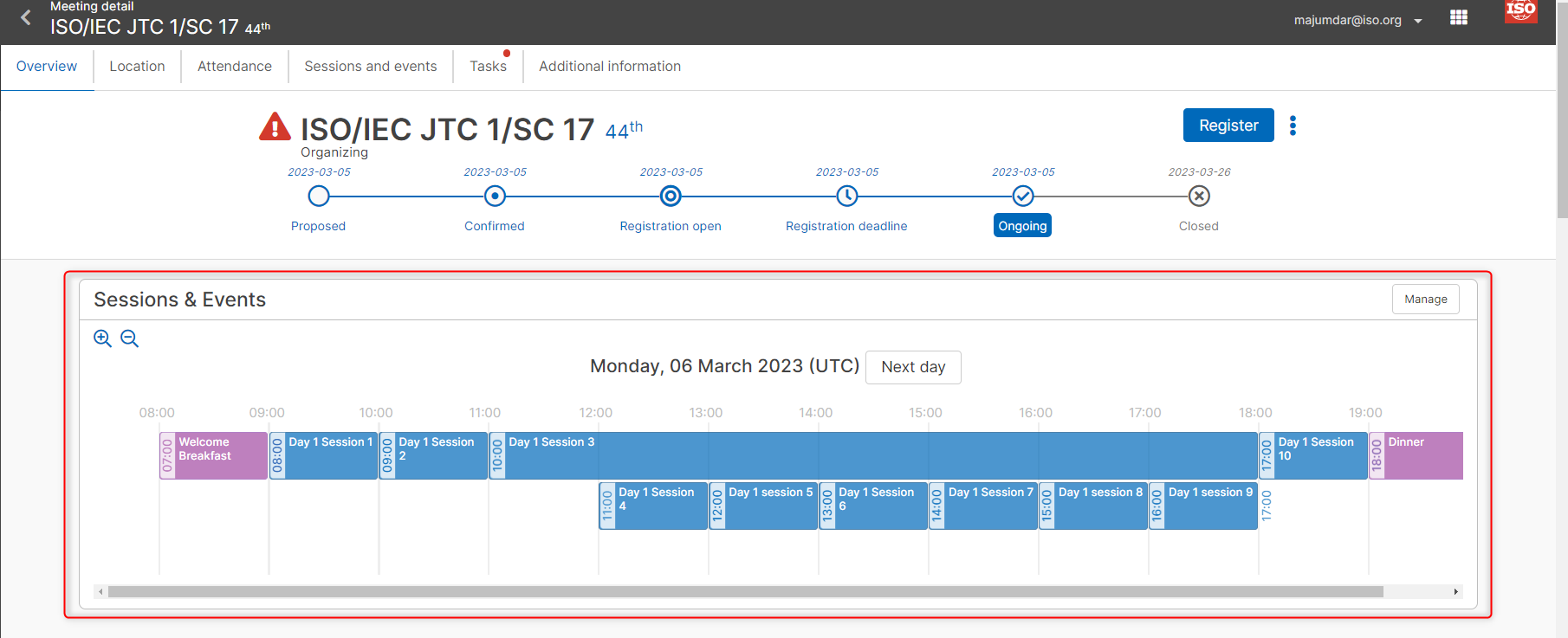1568x638 pixels.
Task: Open Day 1 Session 4 block
Action: [x=654, y=506]
